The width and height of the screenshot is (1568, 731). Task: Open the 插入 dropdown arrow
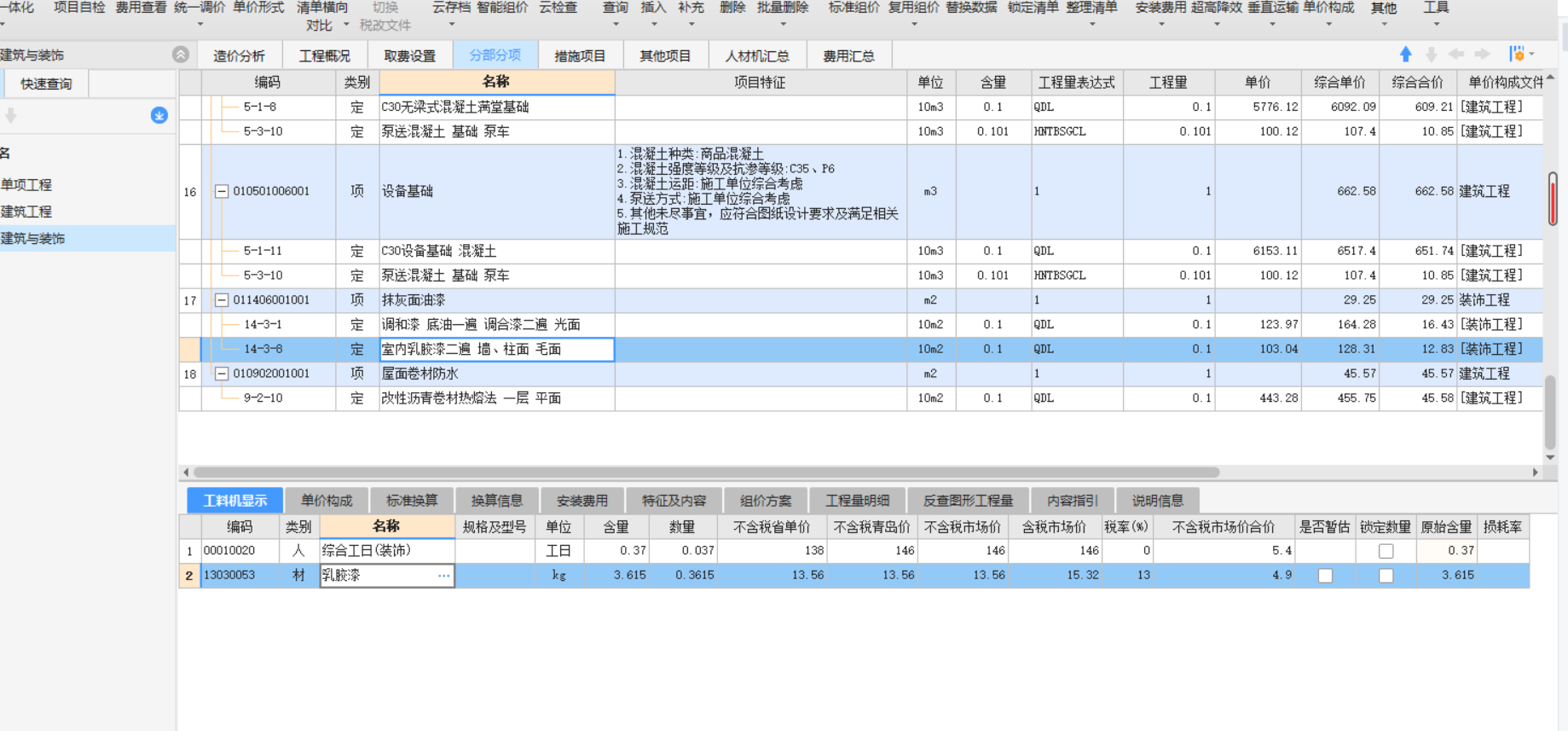654,25
